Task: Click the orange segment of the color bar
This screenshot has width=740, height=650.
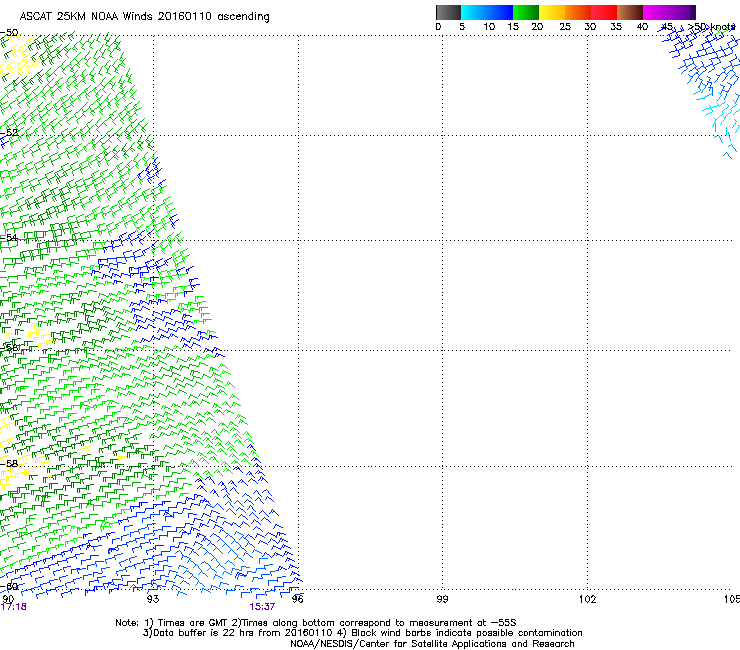Action: point(578,12)
